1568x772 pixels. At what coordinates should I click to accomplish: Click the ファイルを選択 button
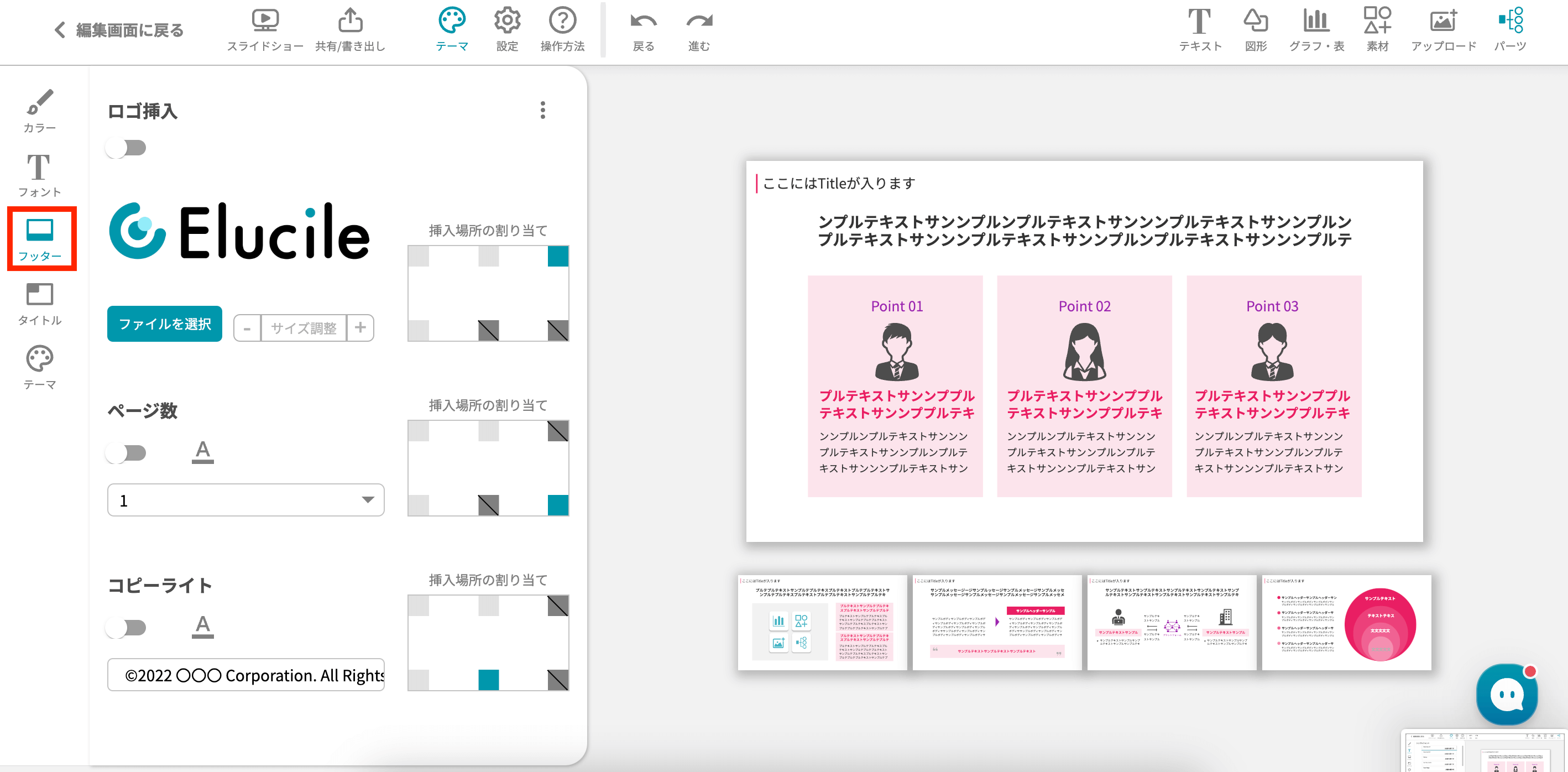tap(164, 324)
